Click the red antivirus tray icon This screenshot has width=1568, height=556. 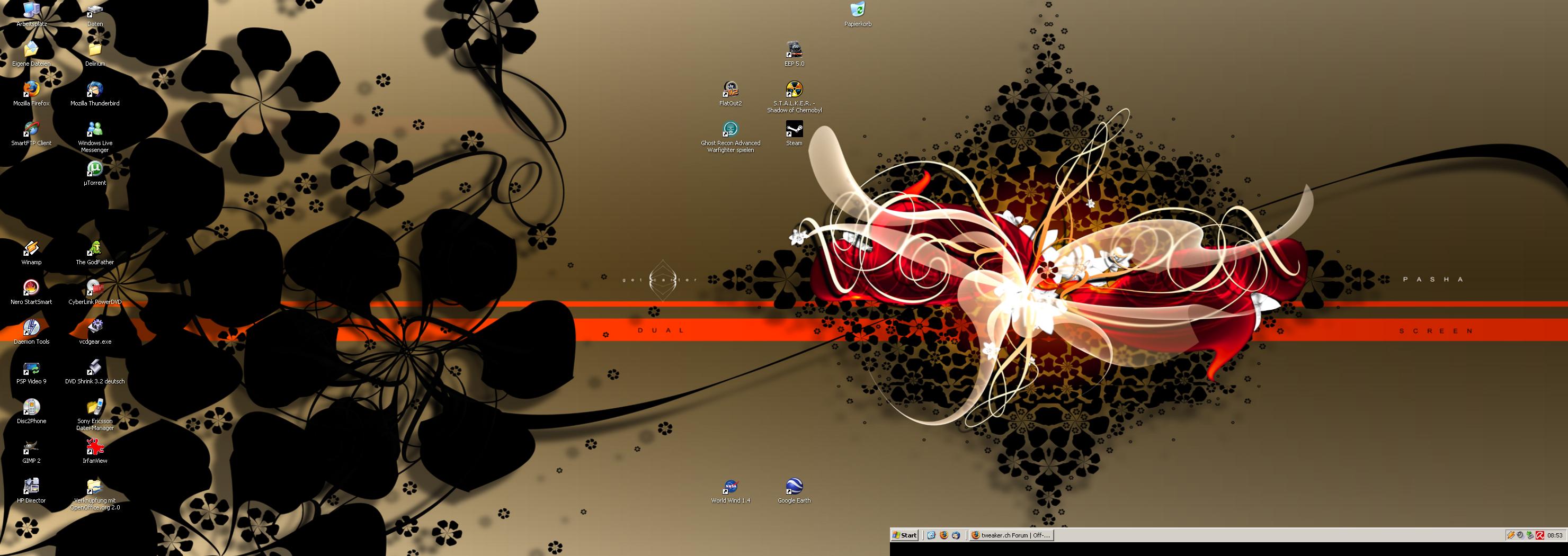(x=1539, y=535)
